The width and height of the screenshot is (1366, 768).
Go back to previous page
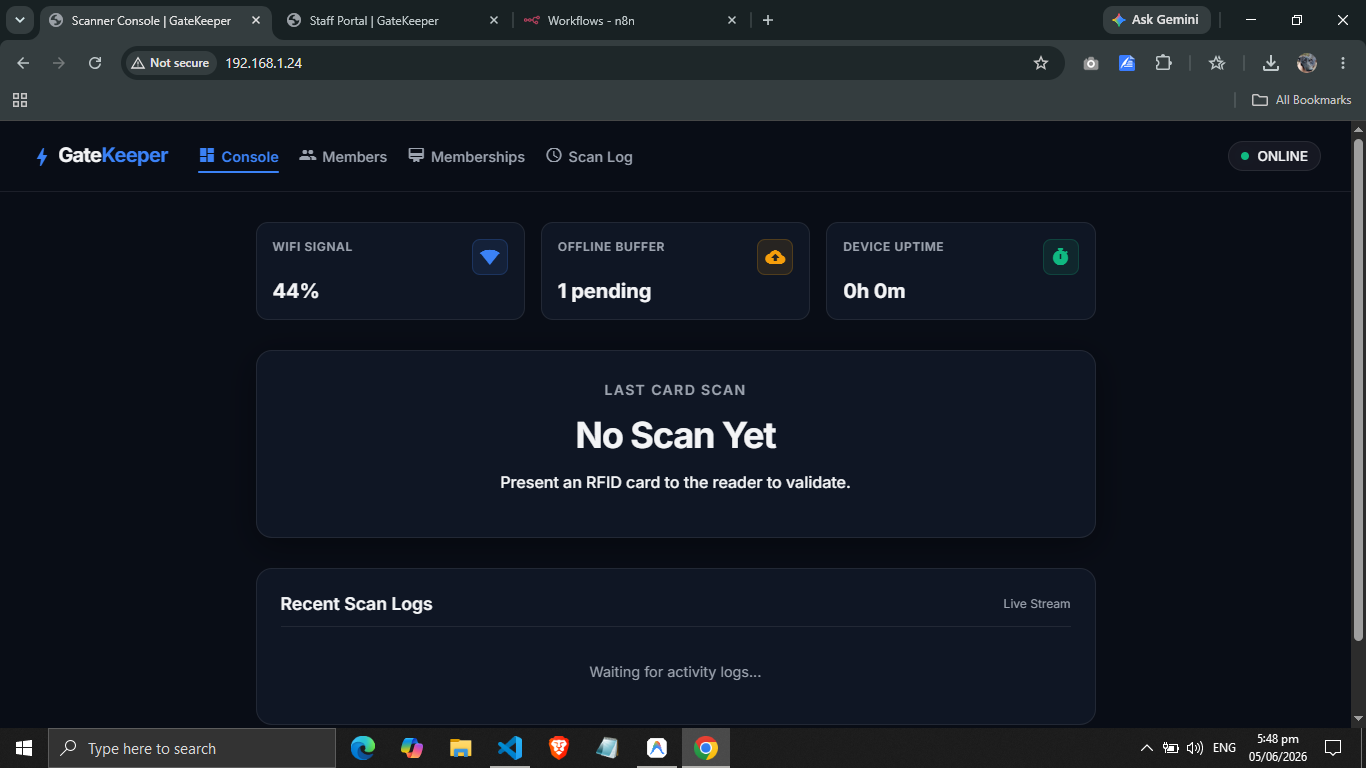23,63
